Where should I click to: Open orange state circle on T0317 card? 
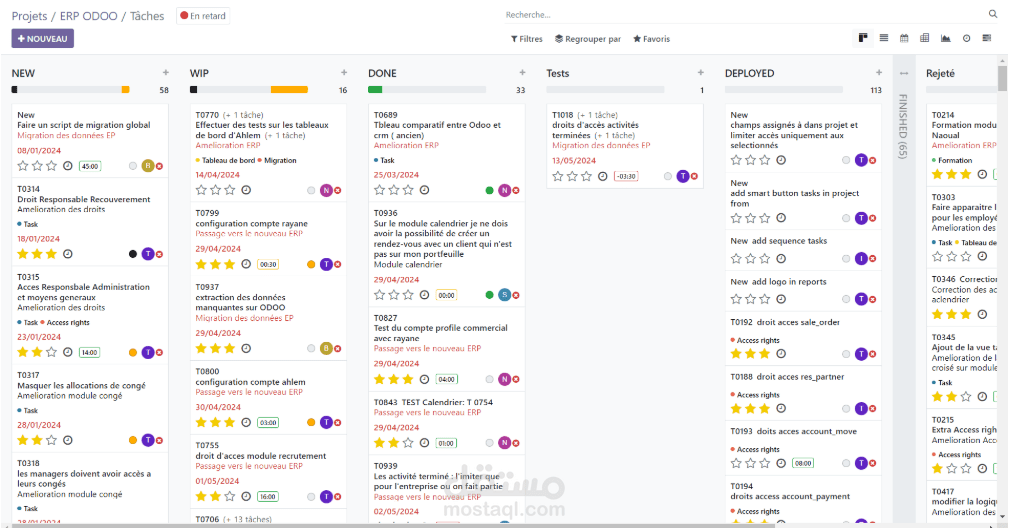(x=133, y=440)
